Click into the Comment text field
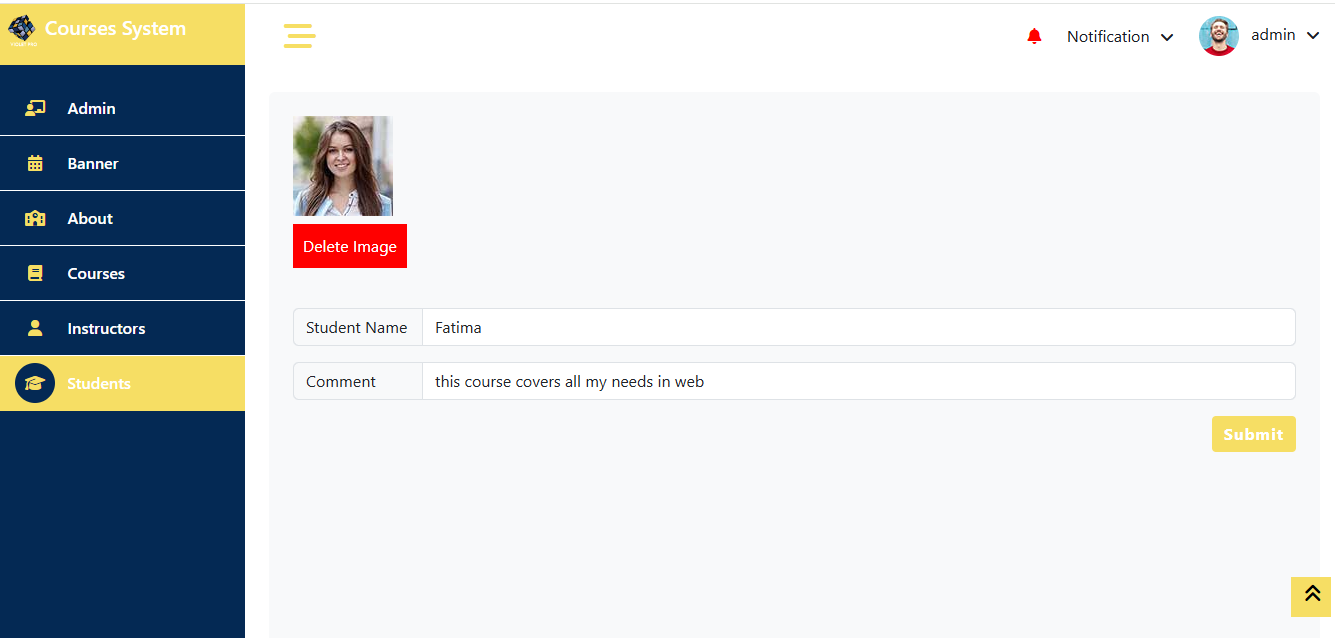Viewport: 1335px width, 638px height. (858, 381)
